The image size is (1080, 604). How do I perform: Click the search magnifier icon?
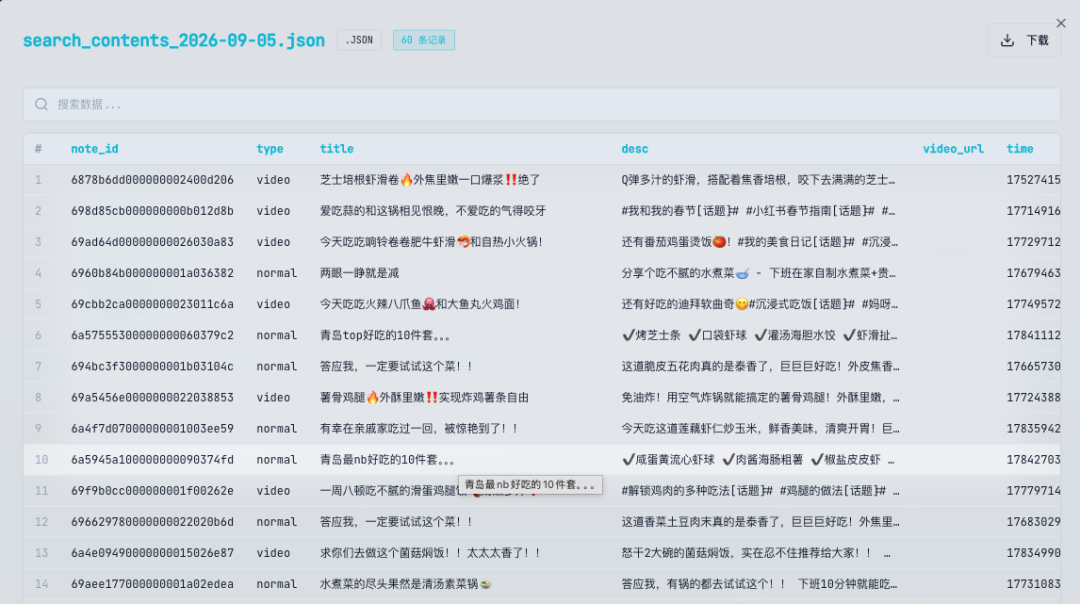coord(41,104)
